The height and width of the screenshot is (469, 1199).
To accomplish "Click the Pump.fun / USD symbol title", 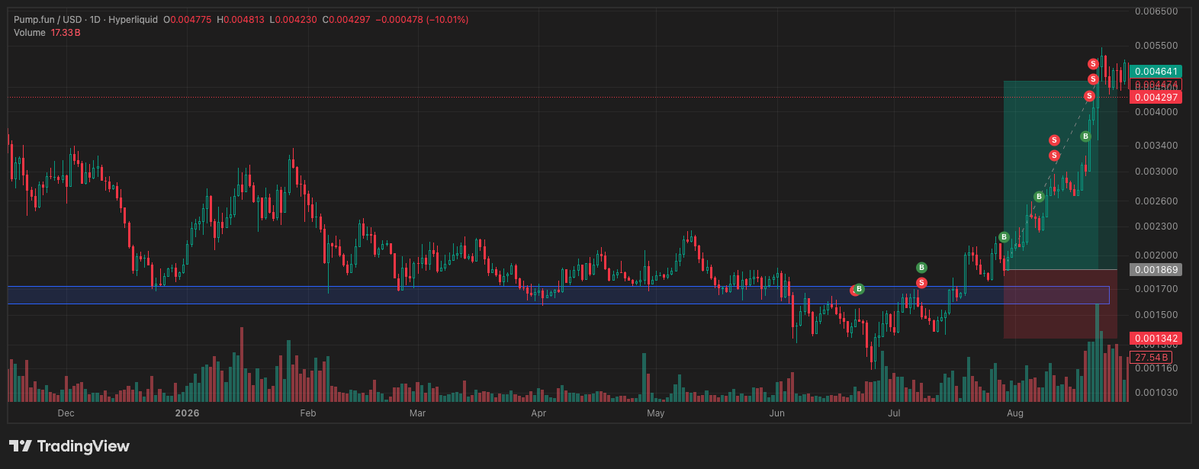I will click(49, 18).
